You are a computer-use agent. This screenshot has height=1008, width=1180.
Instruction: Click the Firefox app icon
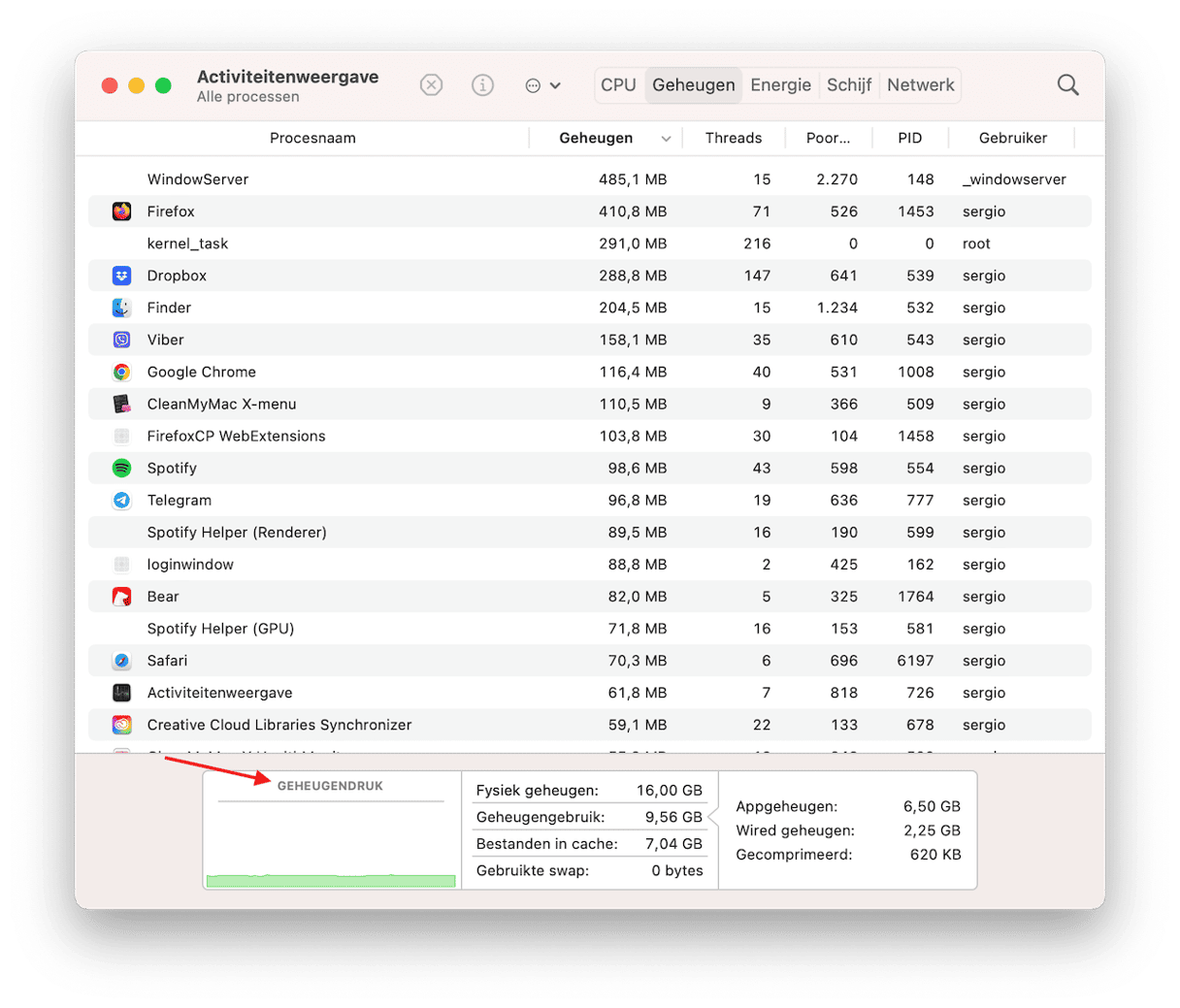(121, 211)
